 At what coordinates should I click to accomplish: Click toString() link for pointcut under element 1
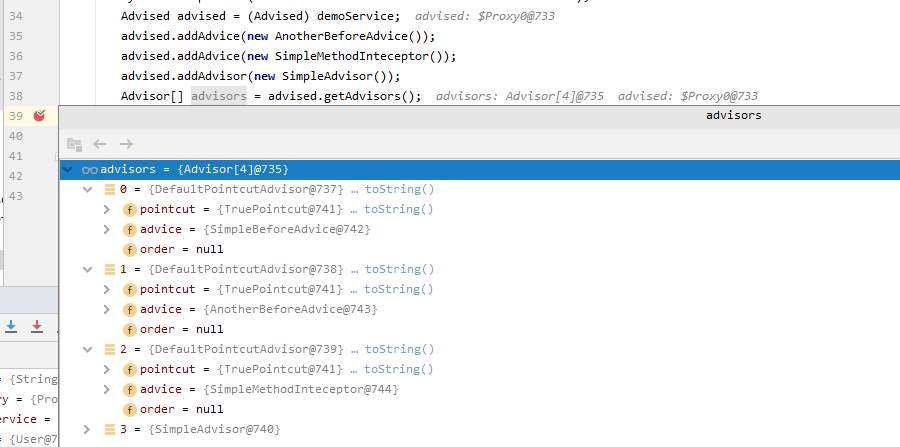click(399, 289)
